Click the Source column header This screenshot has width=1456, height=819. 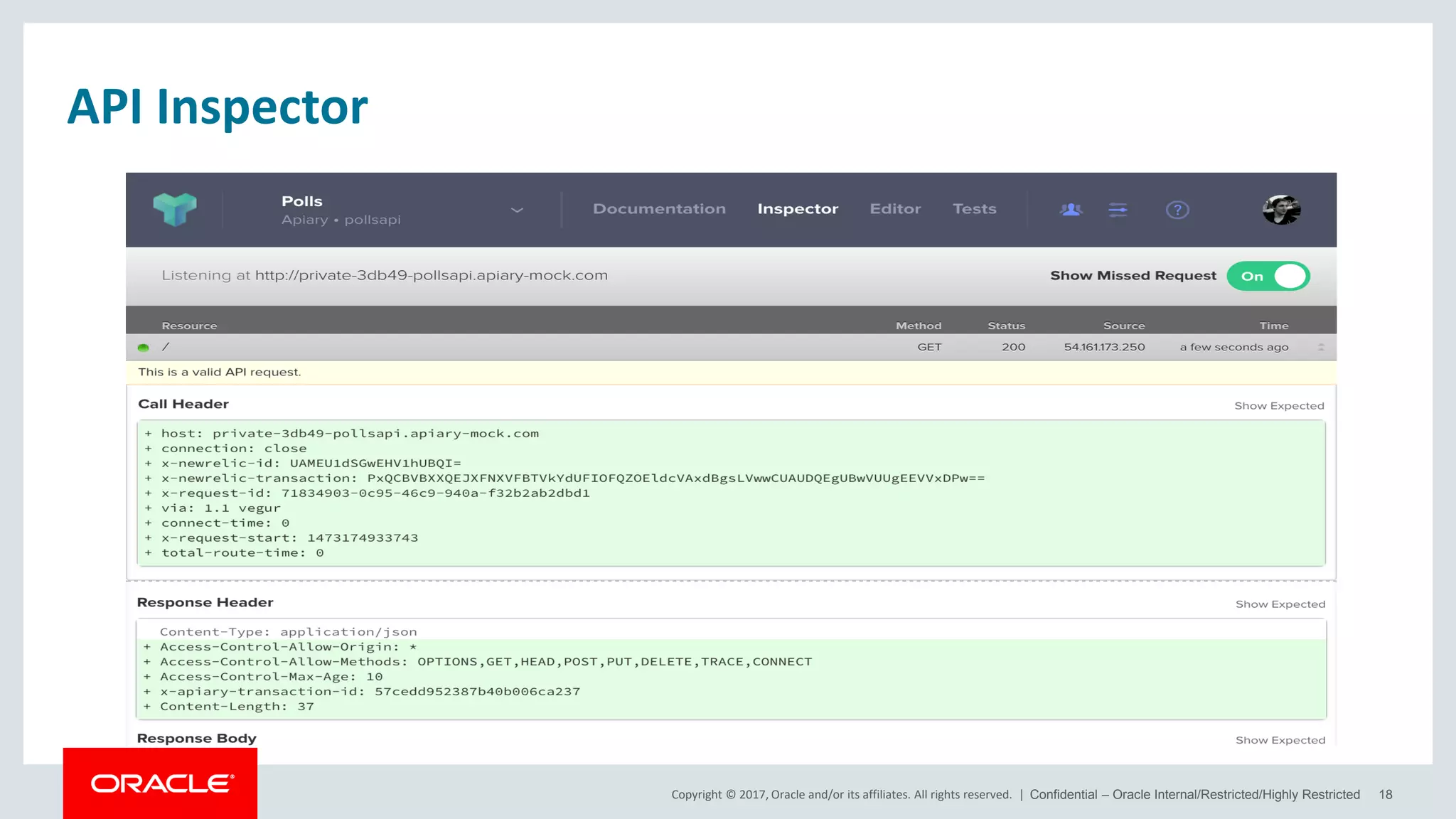tap(1124, 326)
